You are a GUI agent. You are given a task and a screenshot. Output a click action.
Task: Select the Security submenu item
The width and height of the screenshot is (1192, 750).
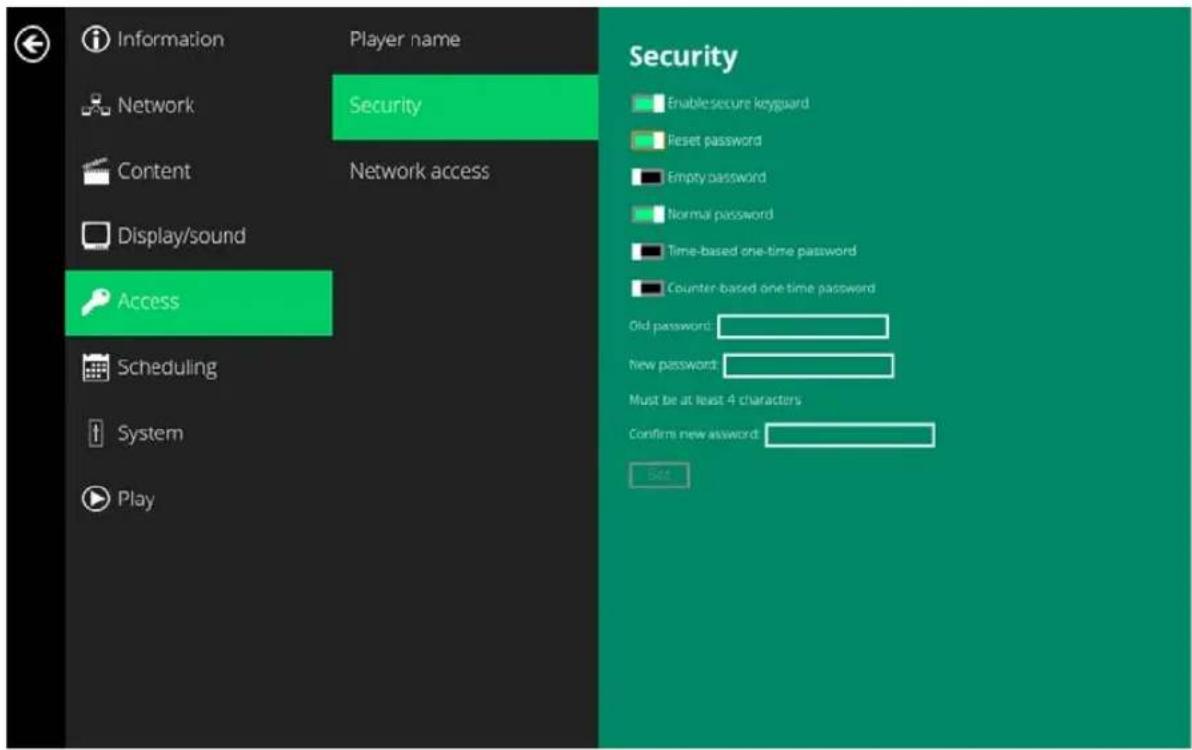click(465, 106)
